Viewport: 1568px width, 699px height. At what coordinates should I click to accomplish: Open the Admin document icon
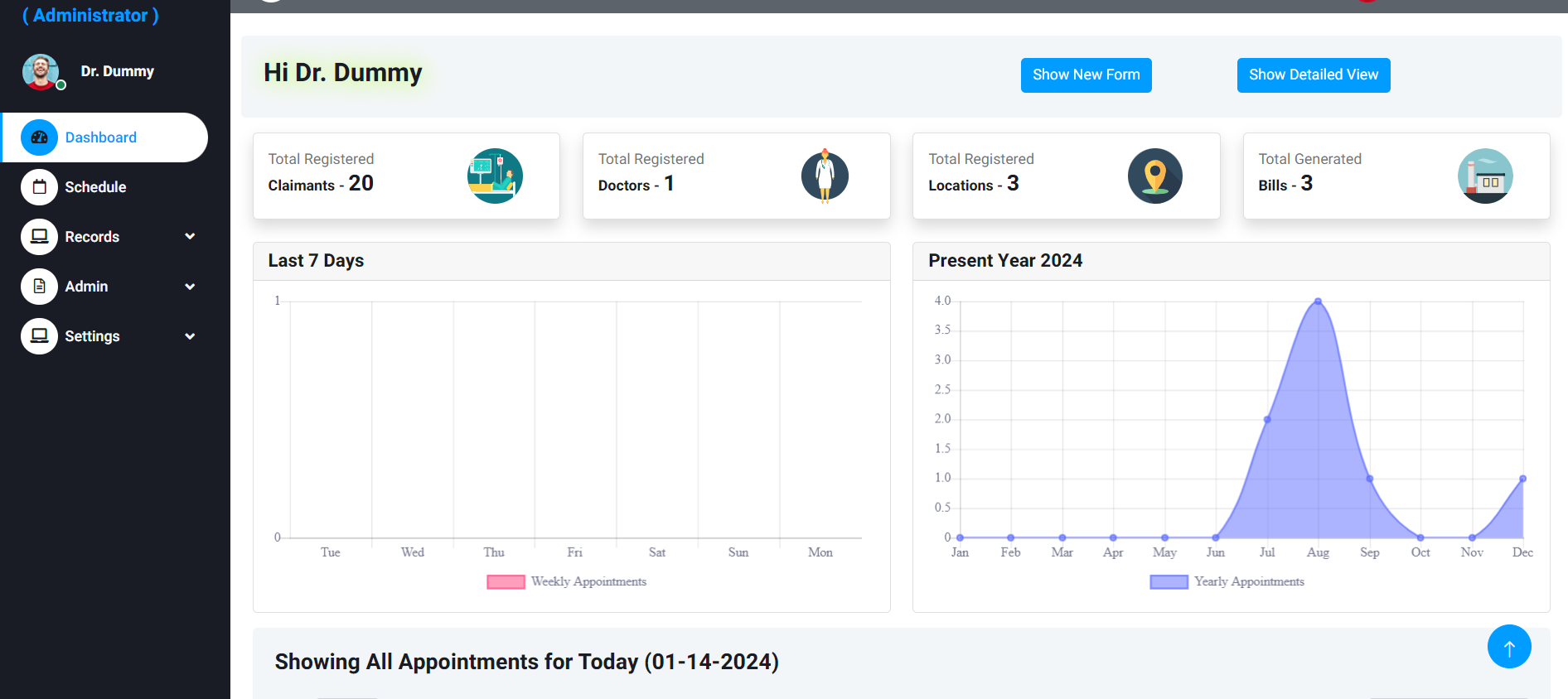39,287
